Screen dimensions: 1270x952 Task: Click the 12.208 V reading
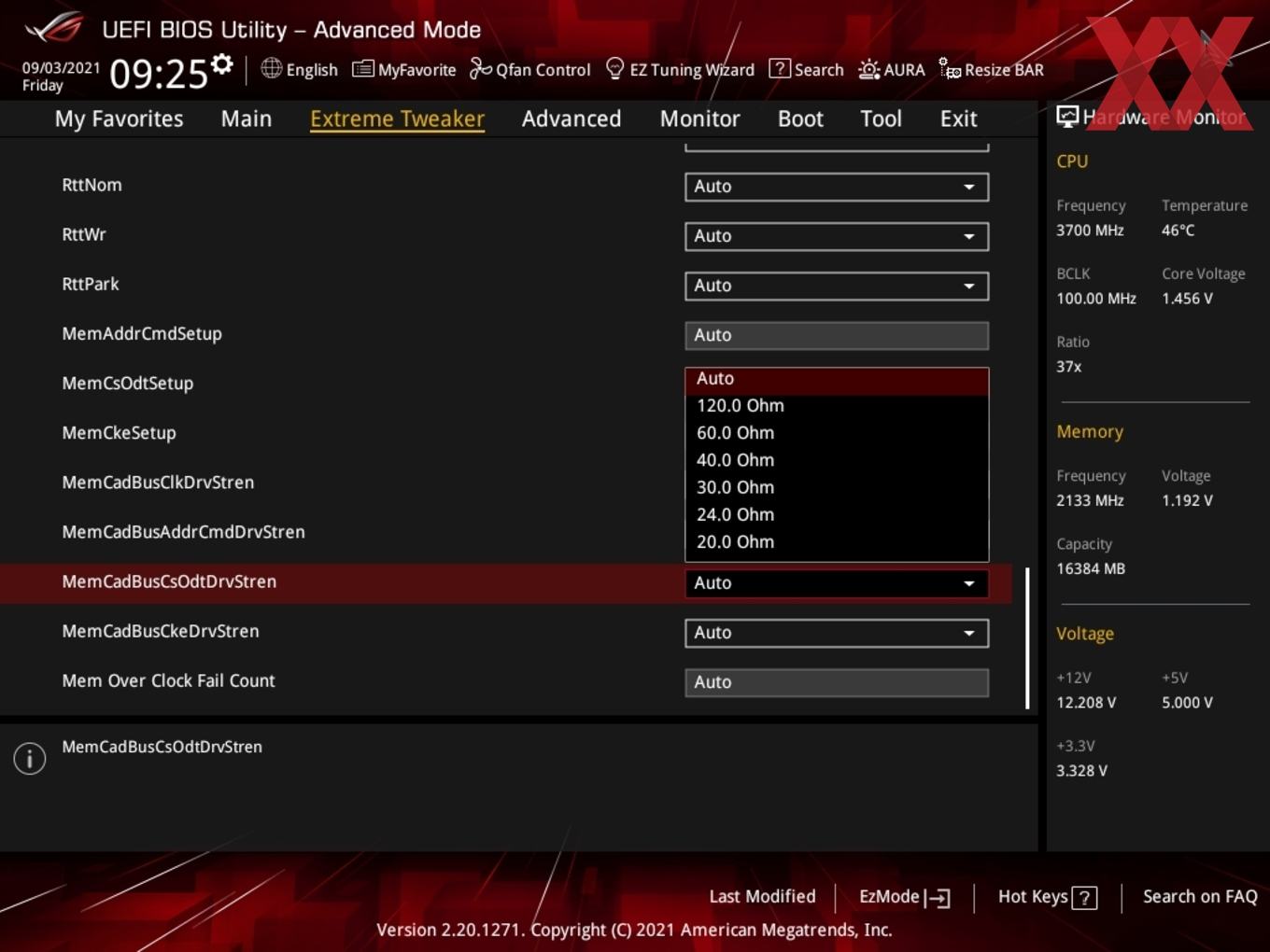(x=1086, y=703)
